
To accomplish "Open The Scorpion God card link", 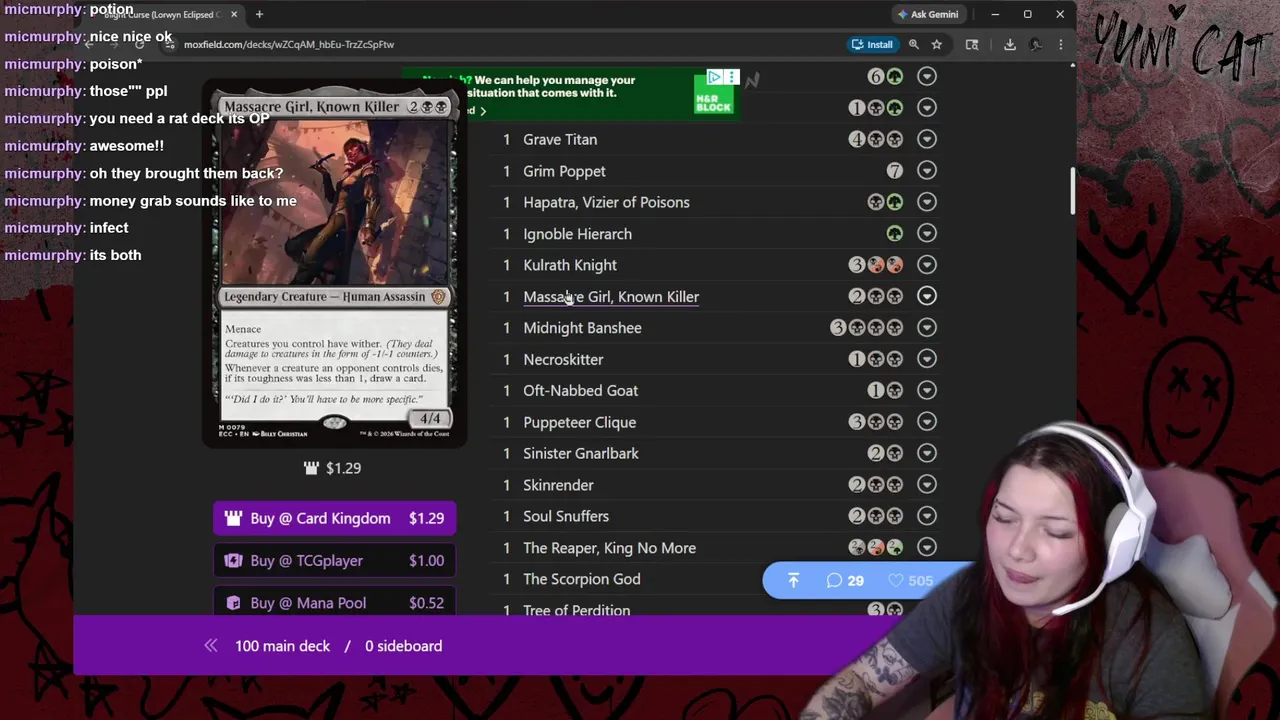I will click(582, 579).
